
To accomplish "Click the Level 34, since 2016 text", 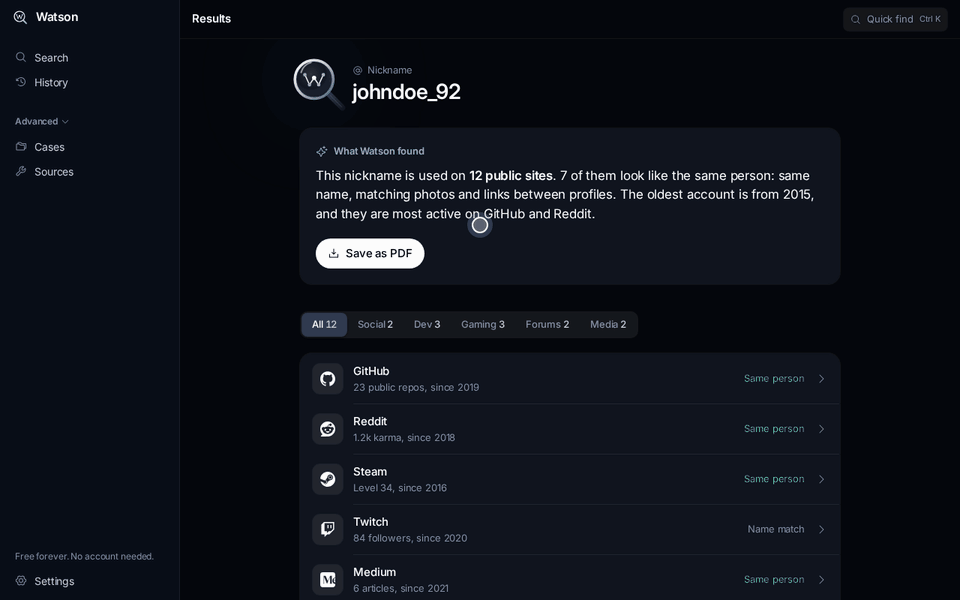I will pyautogui.click(x=400, y=488).
